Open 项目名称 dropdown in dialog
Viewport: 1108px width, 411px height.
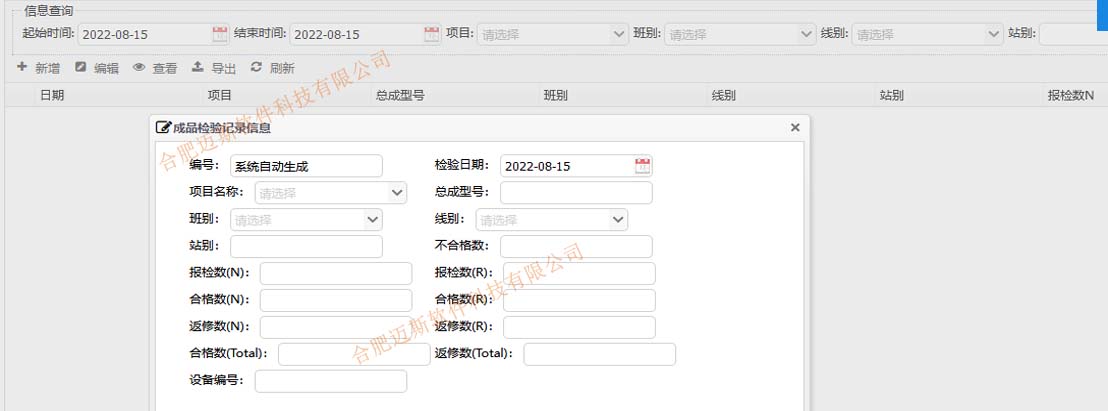pos(397,193)
